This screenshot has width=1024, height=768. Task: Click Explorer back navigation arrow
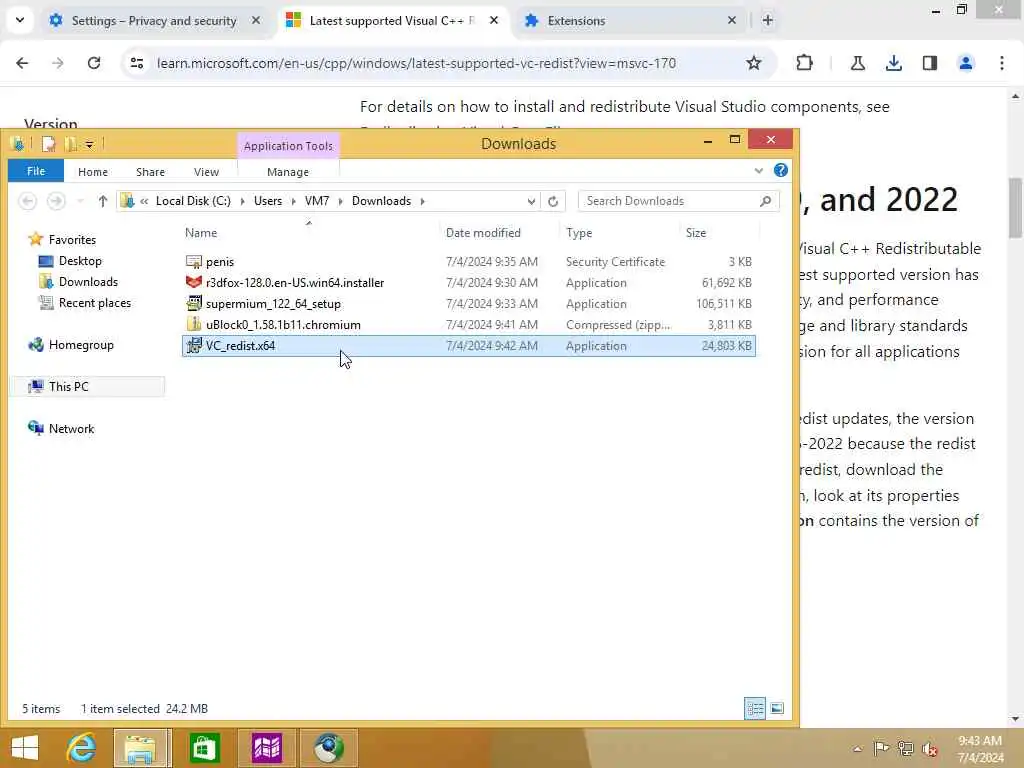27,201
